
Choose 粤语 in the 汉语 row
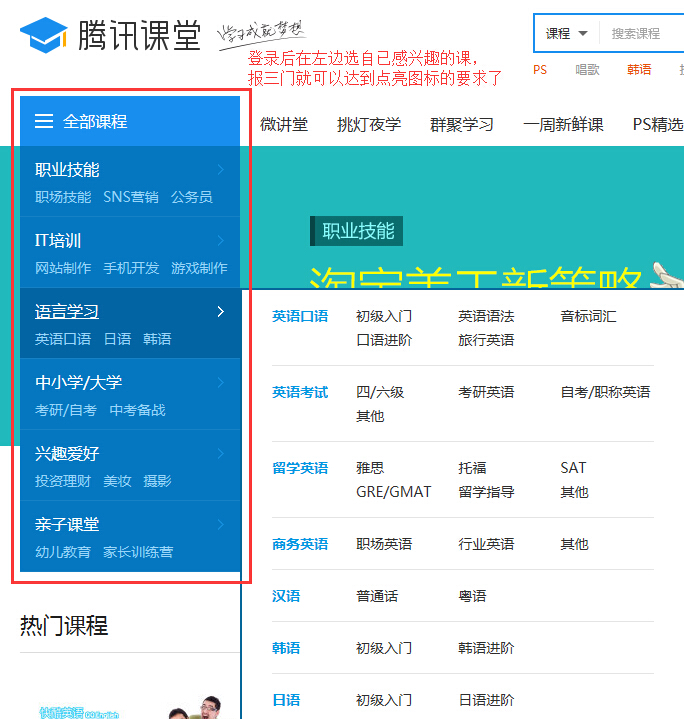pos(472,596)
